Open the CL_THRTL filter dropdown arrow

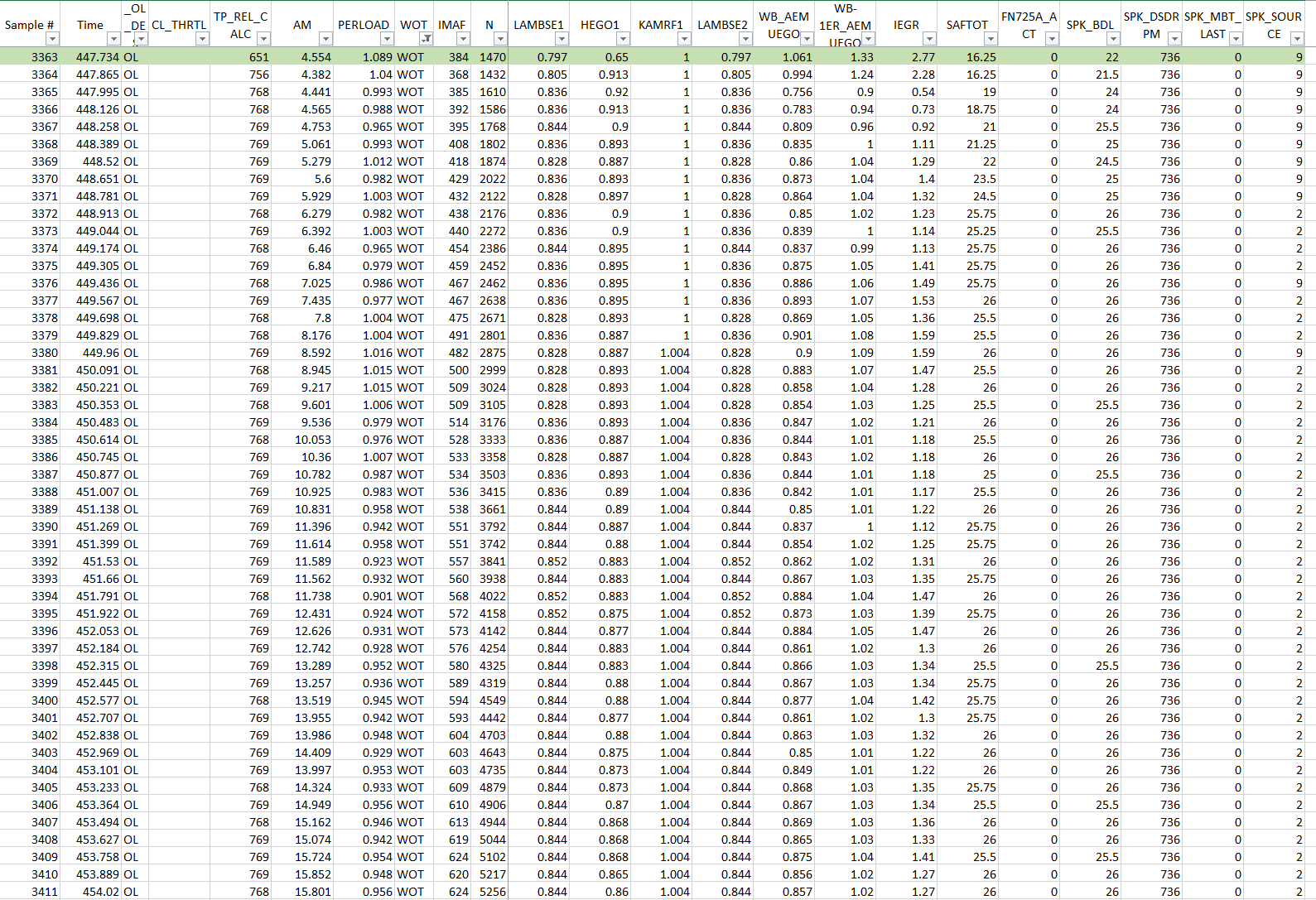pyautogui.click(x=202, y=39)
